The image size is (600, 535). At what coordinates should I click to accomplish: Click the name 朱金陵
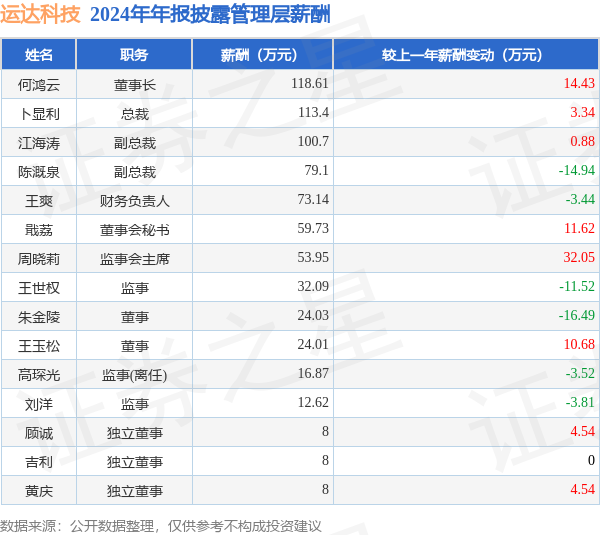pos(39,317)
